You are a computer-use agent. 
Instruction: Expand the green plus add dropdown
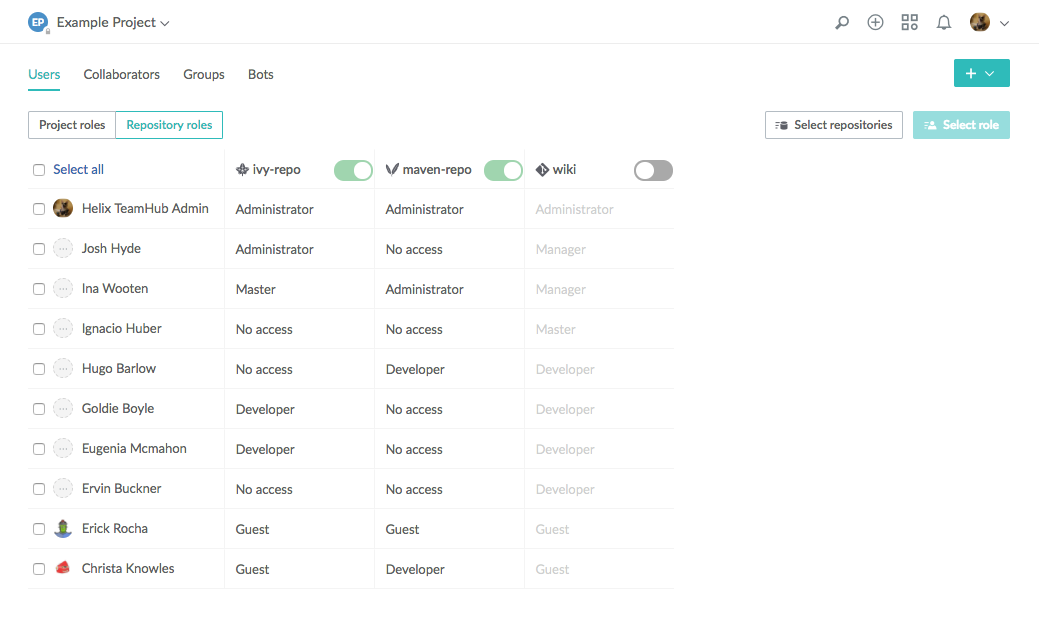(x=981, y=73)
